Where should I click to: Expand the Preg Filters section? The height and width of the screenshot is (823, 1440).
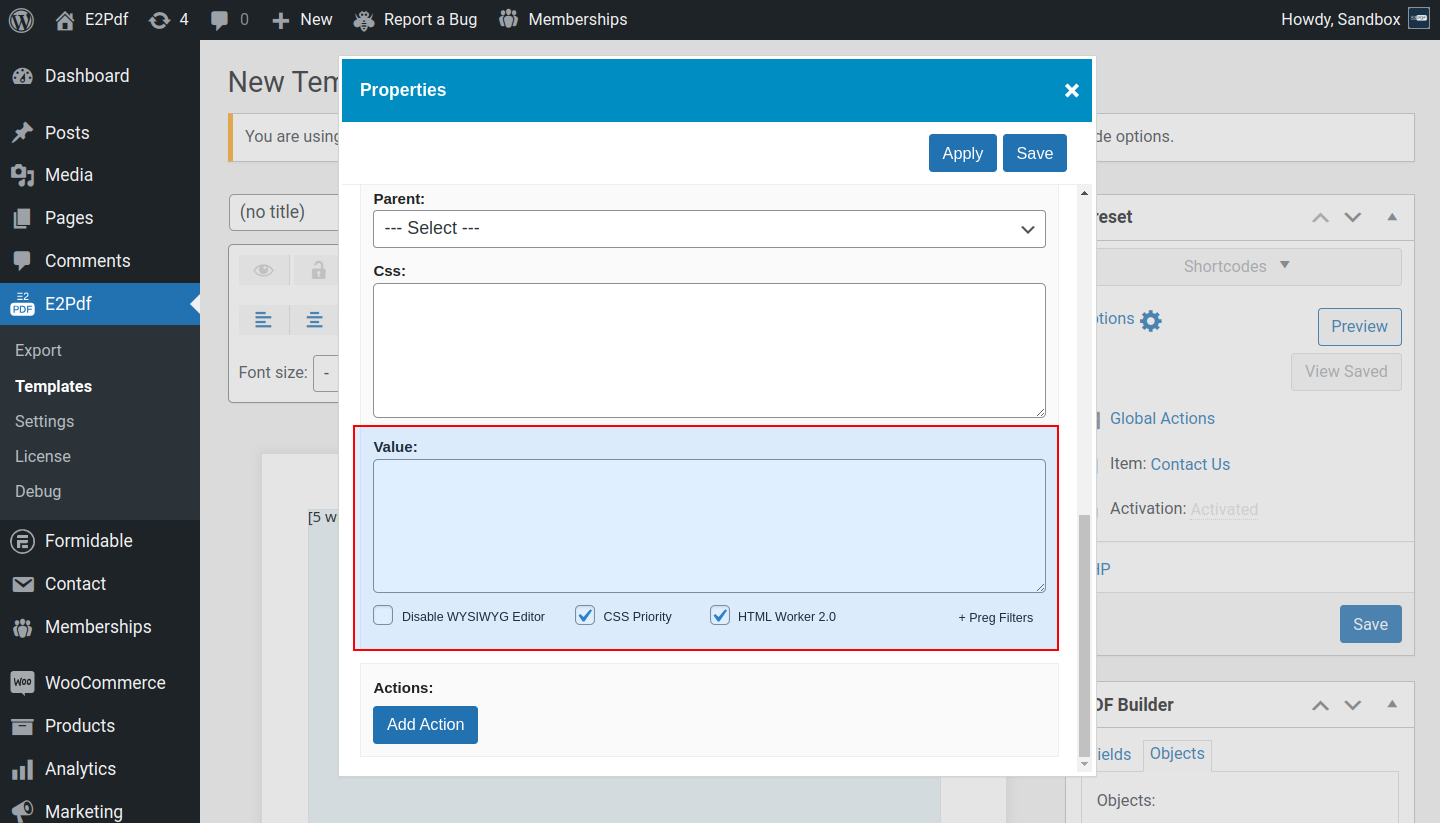click(x=995, y=617)
